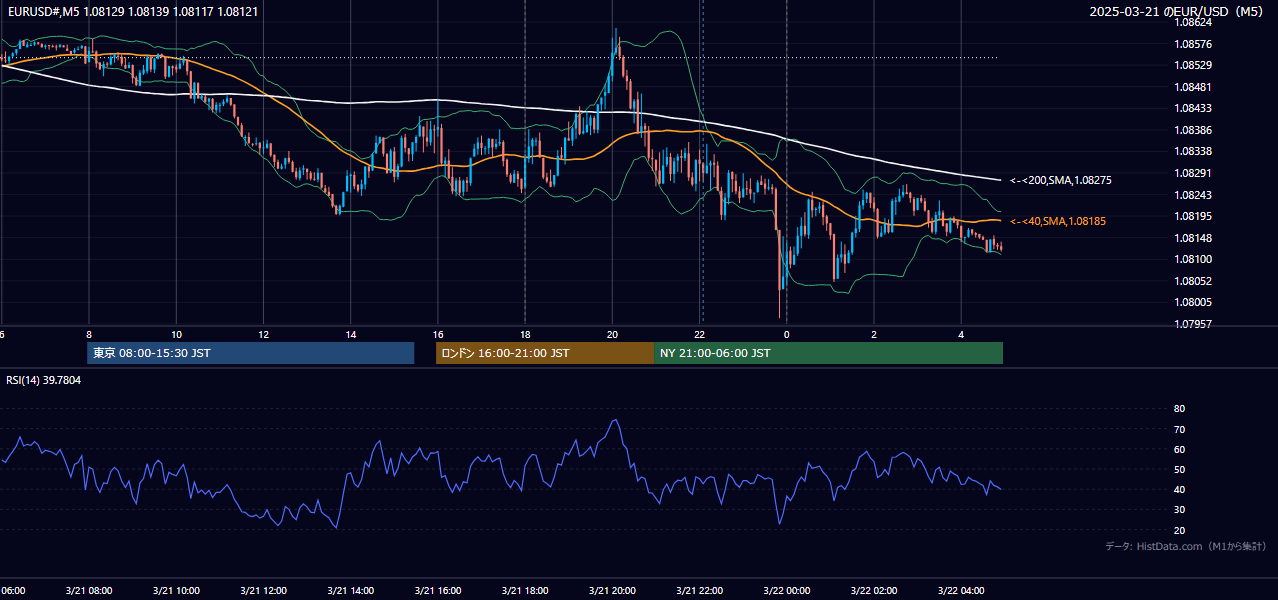Click price axis value 1.08195
This screenshot has width=1278, height=600.
[1193, 216]
